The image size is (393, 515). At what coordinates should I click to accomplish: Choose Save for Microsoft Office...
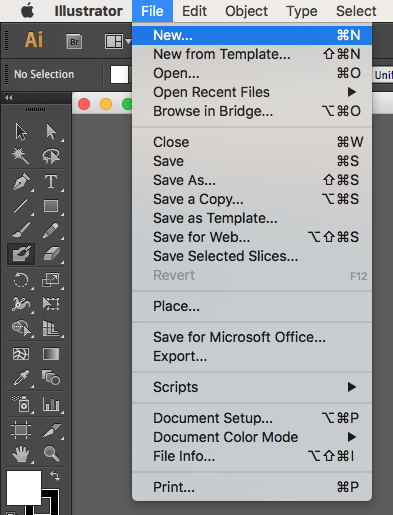(x=252, y=337)
